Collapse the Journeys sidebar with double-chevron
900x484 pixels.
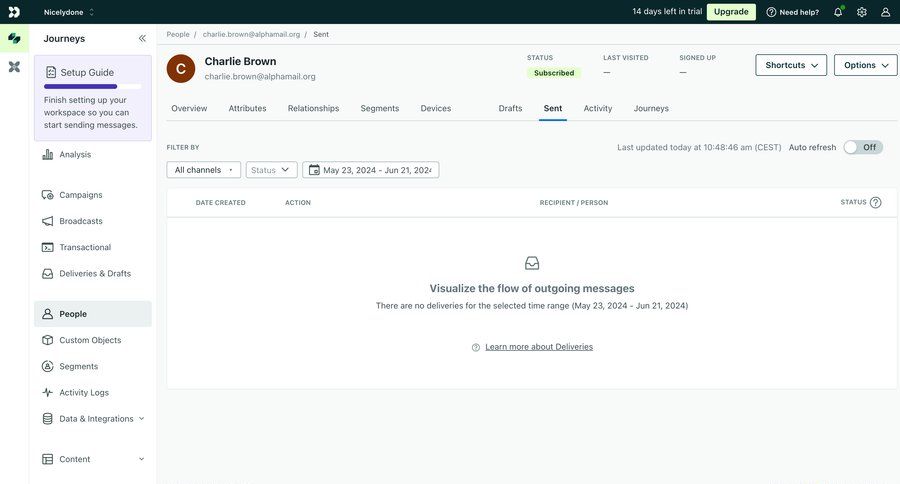coord(142,38)
